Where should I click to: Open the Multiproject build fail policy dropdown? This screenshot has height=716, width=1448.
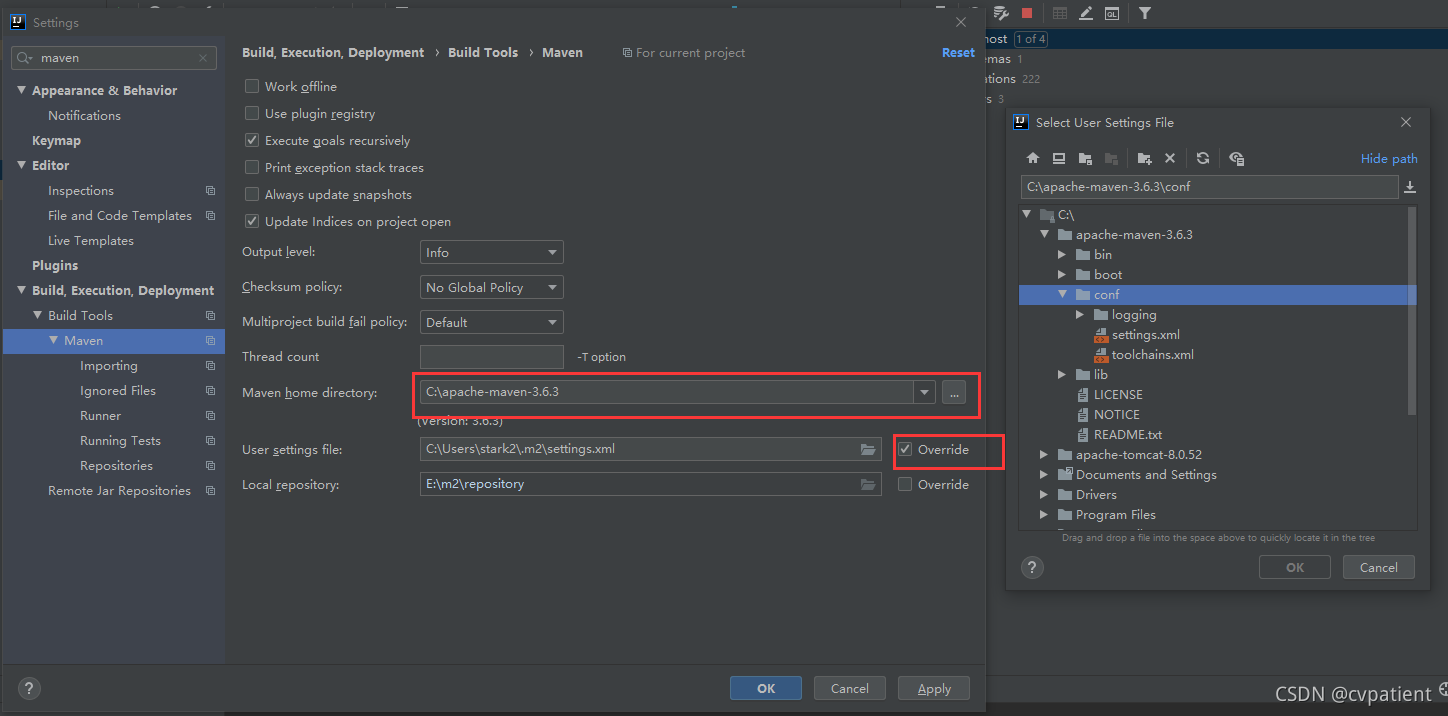coord(491,322)
